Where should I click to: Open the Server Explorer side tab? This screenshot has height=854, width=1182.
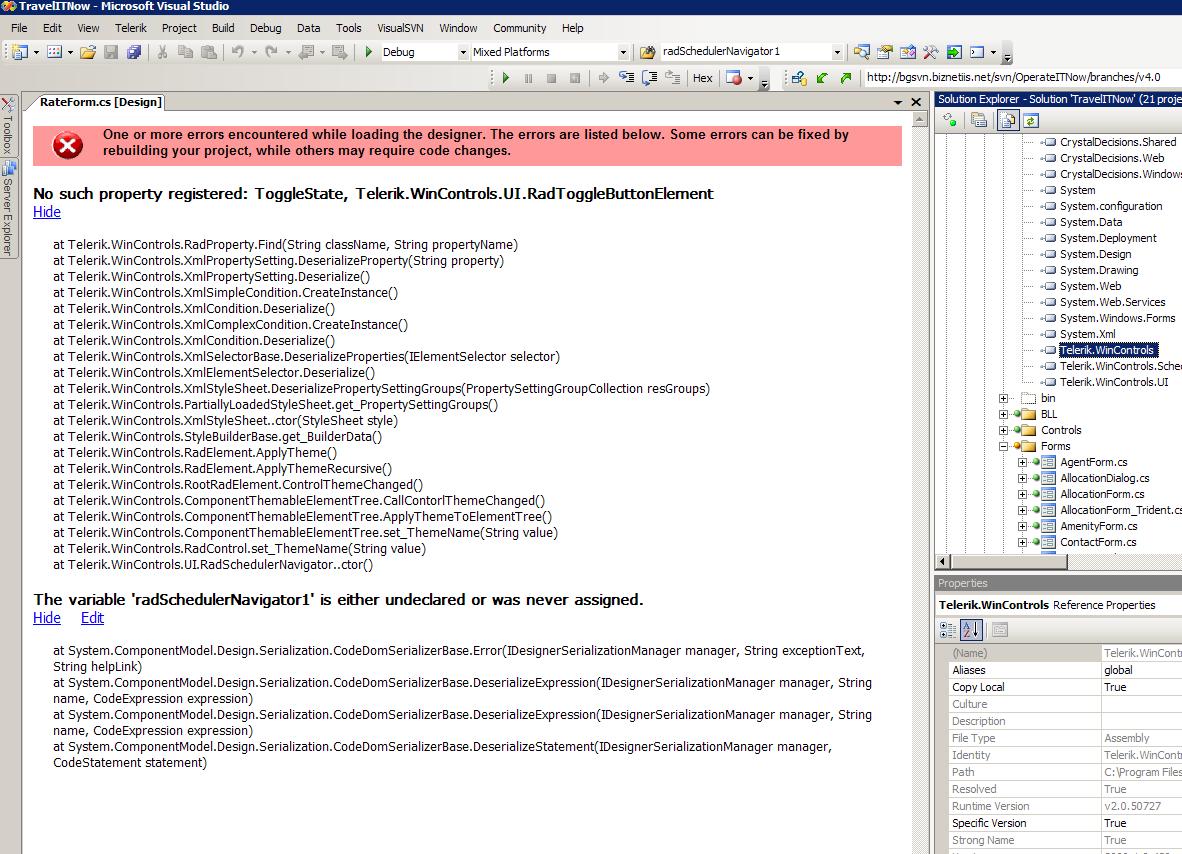coord(8,209)
